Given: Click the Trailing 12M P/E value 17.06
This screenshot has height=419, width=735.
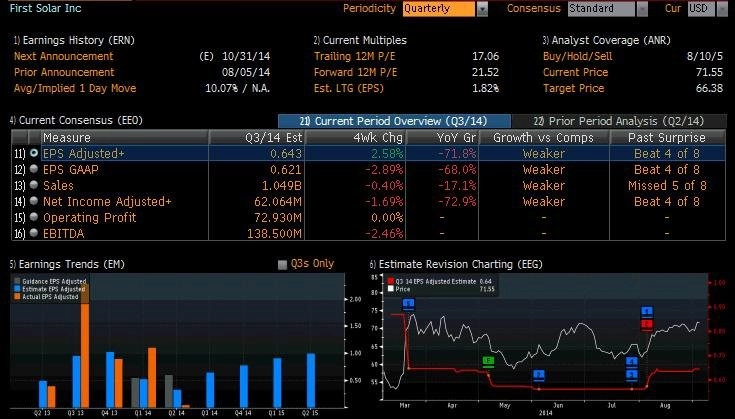Looking at the screenshot, I should pos(485,56).
